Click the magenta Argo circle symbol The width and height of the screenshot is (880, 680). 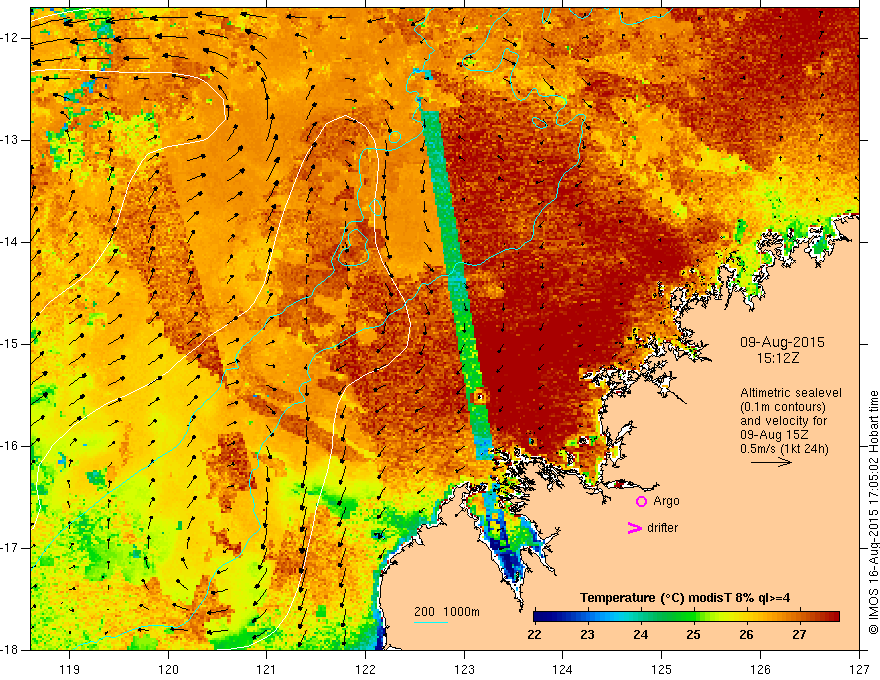tap(641, 502)
